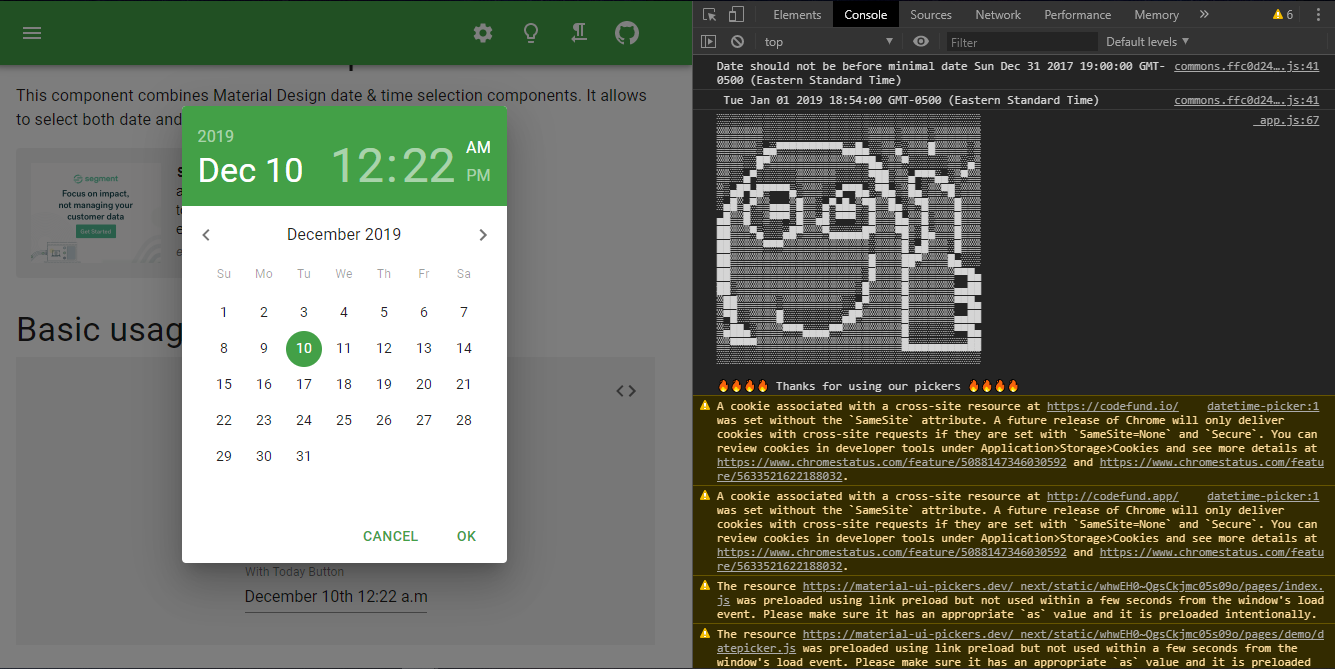
Task: Clear the DevTools console
Action: [737, 42]
